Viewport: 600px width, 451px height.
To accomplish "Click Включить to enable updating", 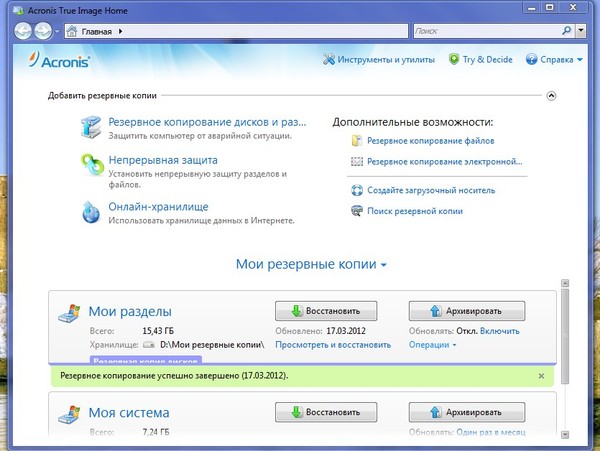I will click(500, 331).
